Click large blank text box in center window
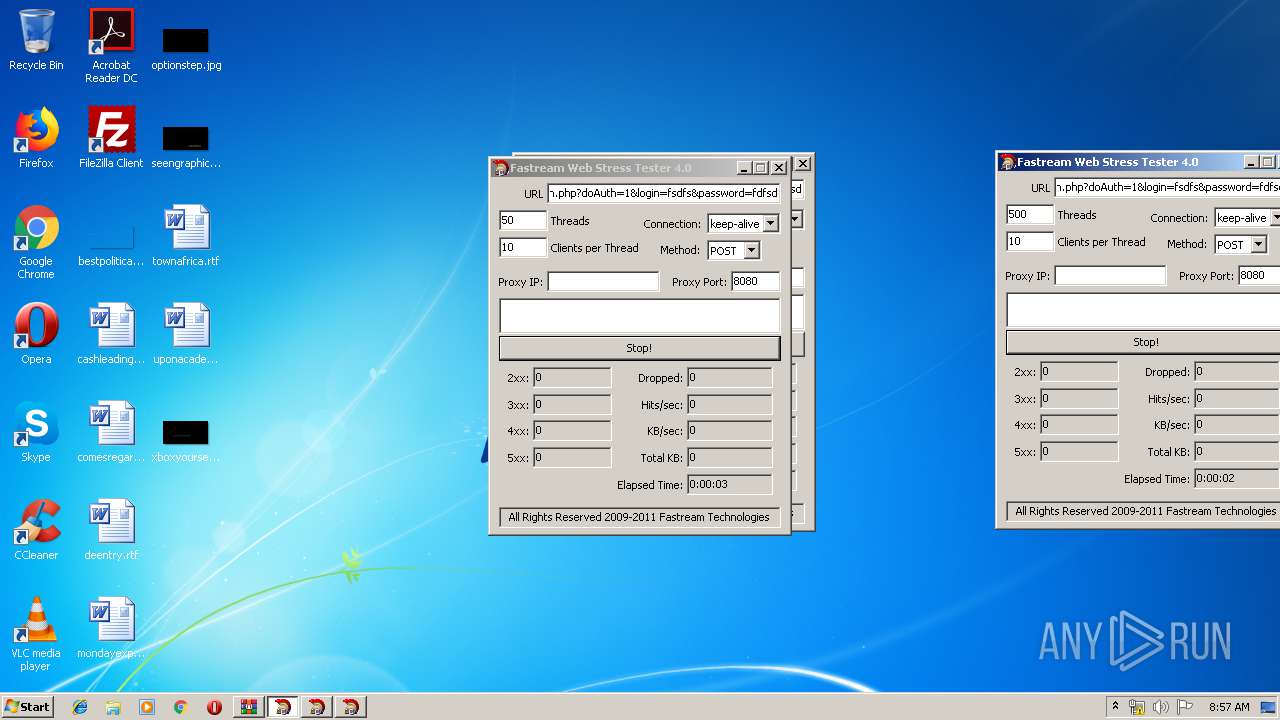Screen dimensions: 1280x720 639,315
